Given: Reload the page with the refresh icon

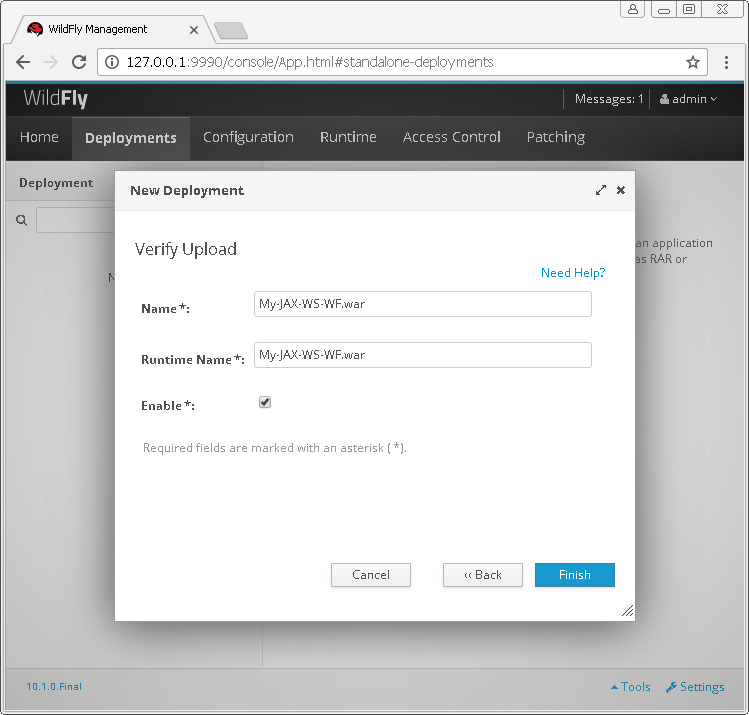Looking at the screenshot, I should 79,62.
